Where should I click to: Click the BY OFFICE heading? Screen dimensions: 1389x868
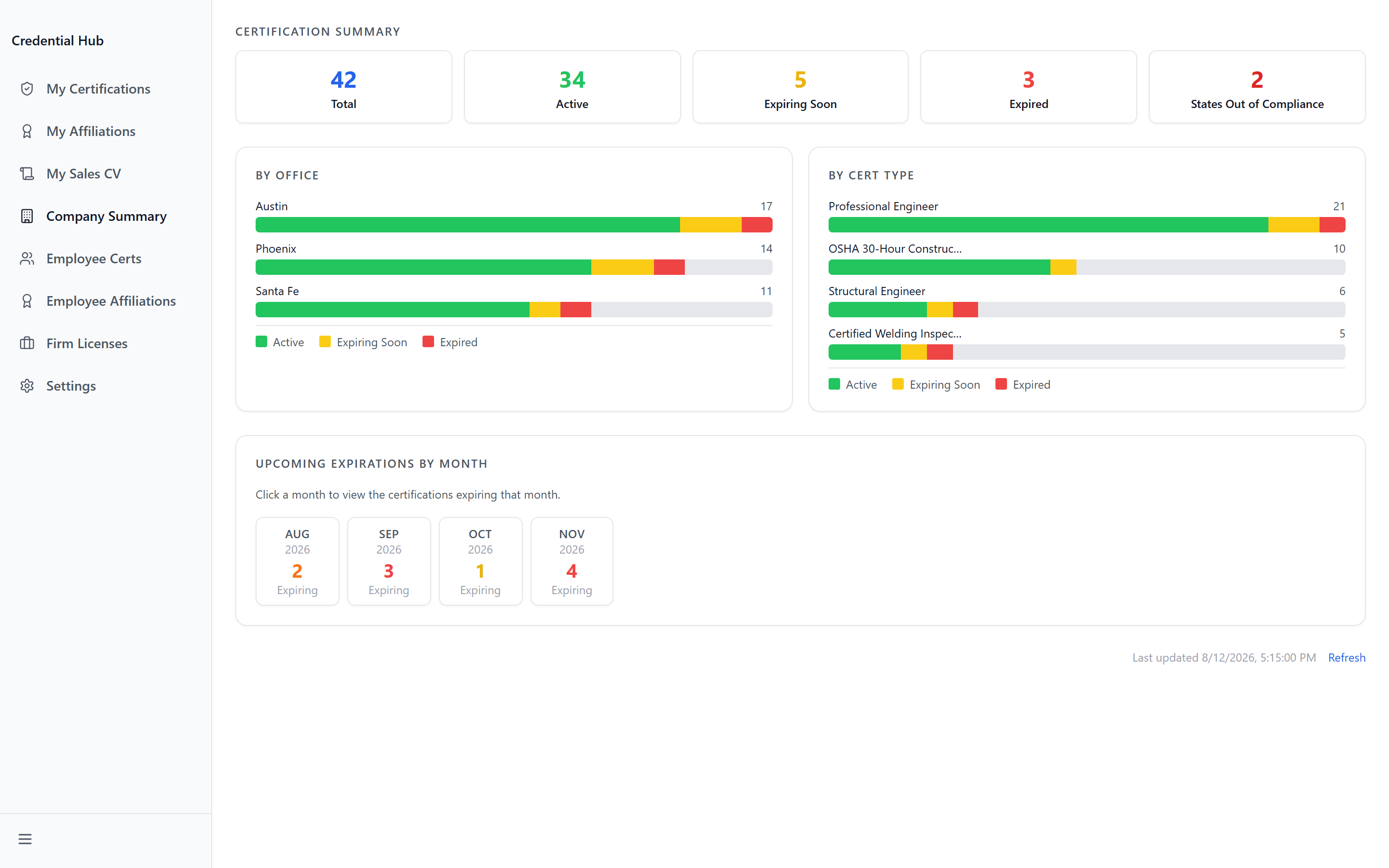(x=287, y=175)
